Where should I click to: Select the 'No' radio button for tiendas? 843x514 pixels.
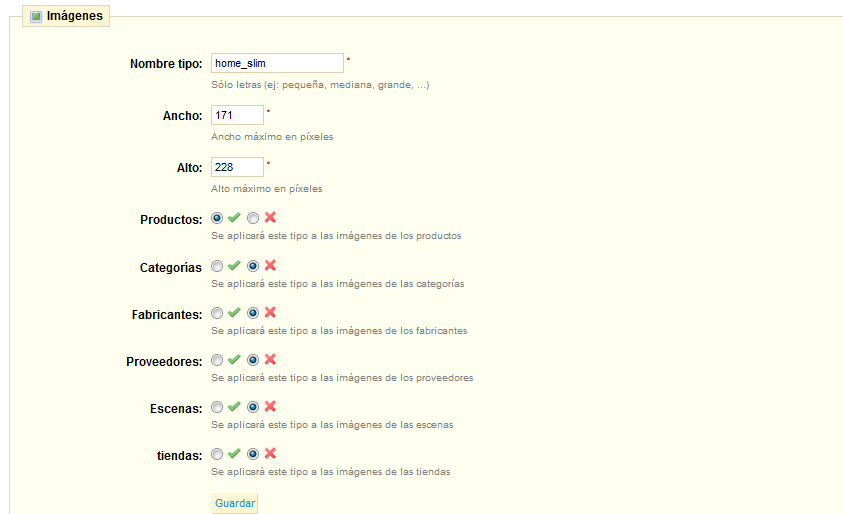253,454
